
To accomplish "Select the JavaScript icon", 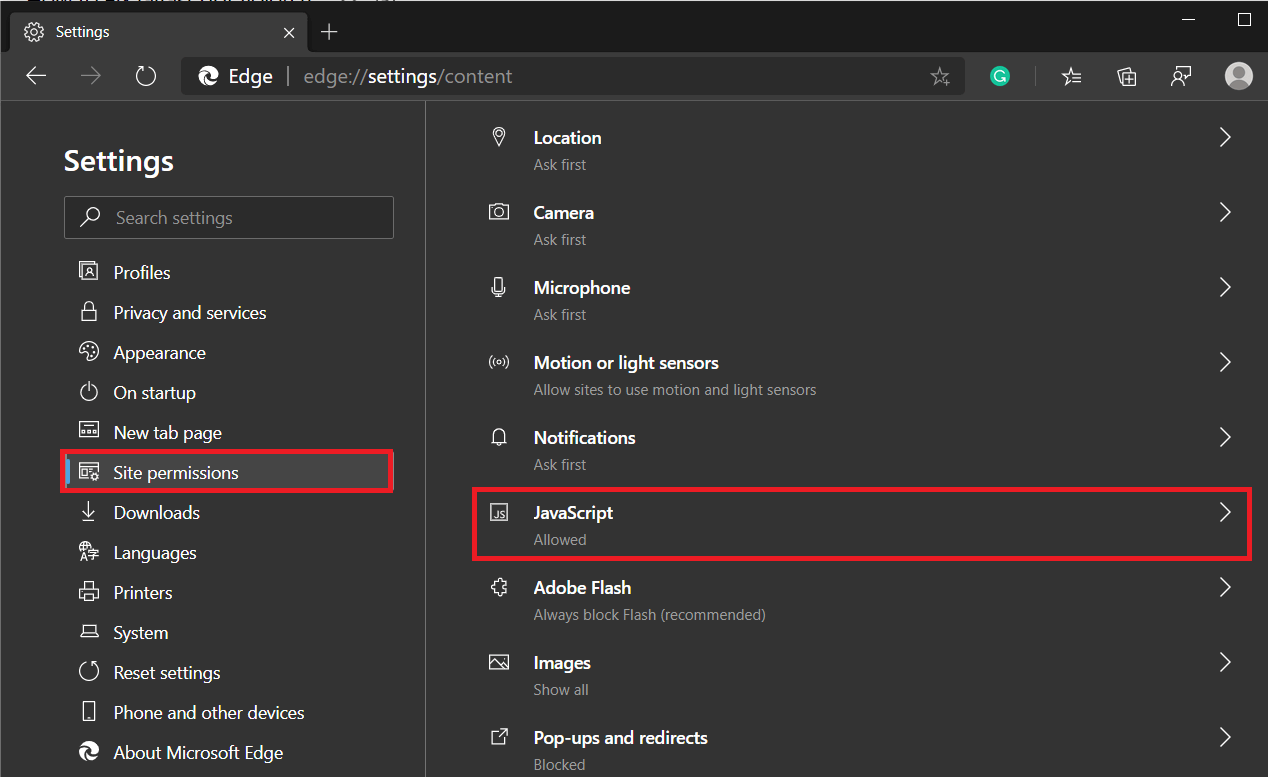I will click(x=499, y=512).
